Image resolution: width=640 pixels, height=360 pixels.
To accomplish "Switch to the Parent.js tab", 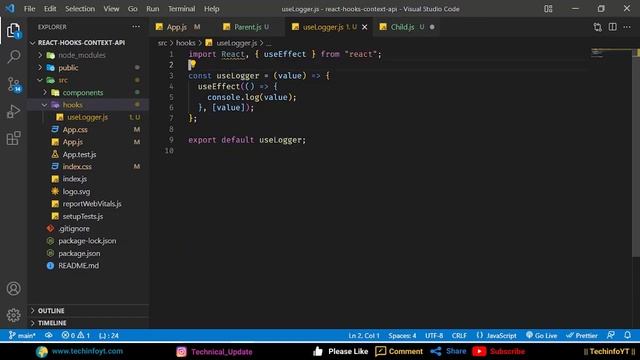I will pos(251,27).
